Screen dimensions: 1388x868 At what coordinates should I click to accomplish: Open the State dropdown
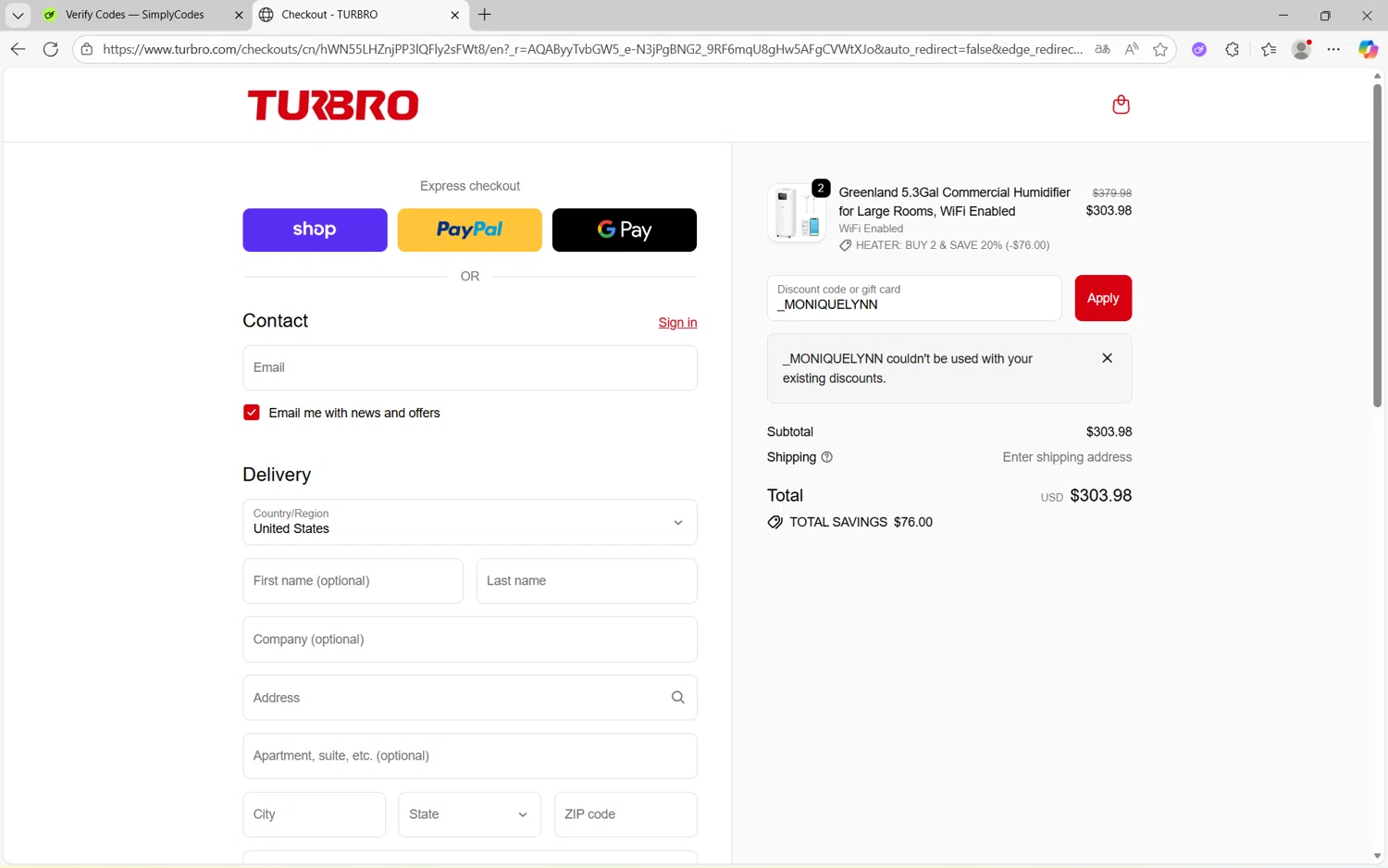(x=469, y=814)
